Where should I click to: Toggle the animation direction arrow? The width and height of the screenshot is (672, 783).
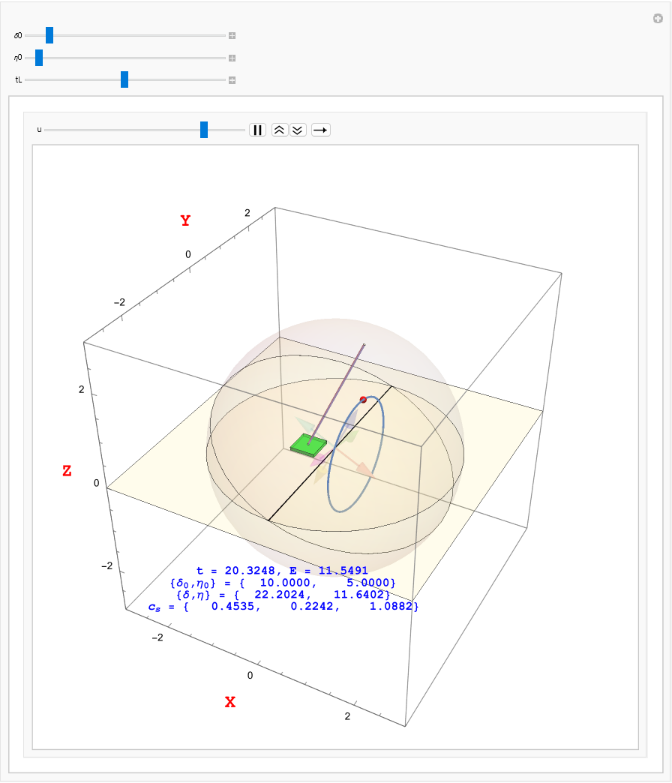click(320, 130)
